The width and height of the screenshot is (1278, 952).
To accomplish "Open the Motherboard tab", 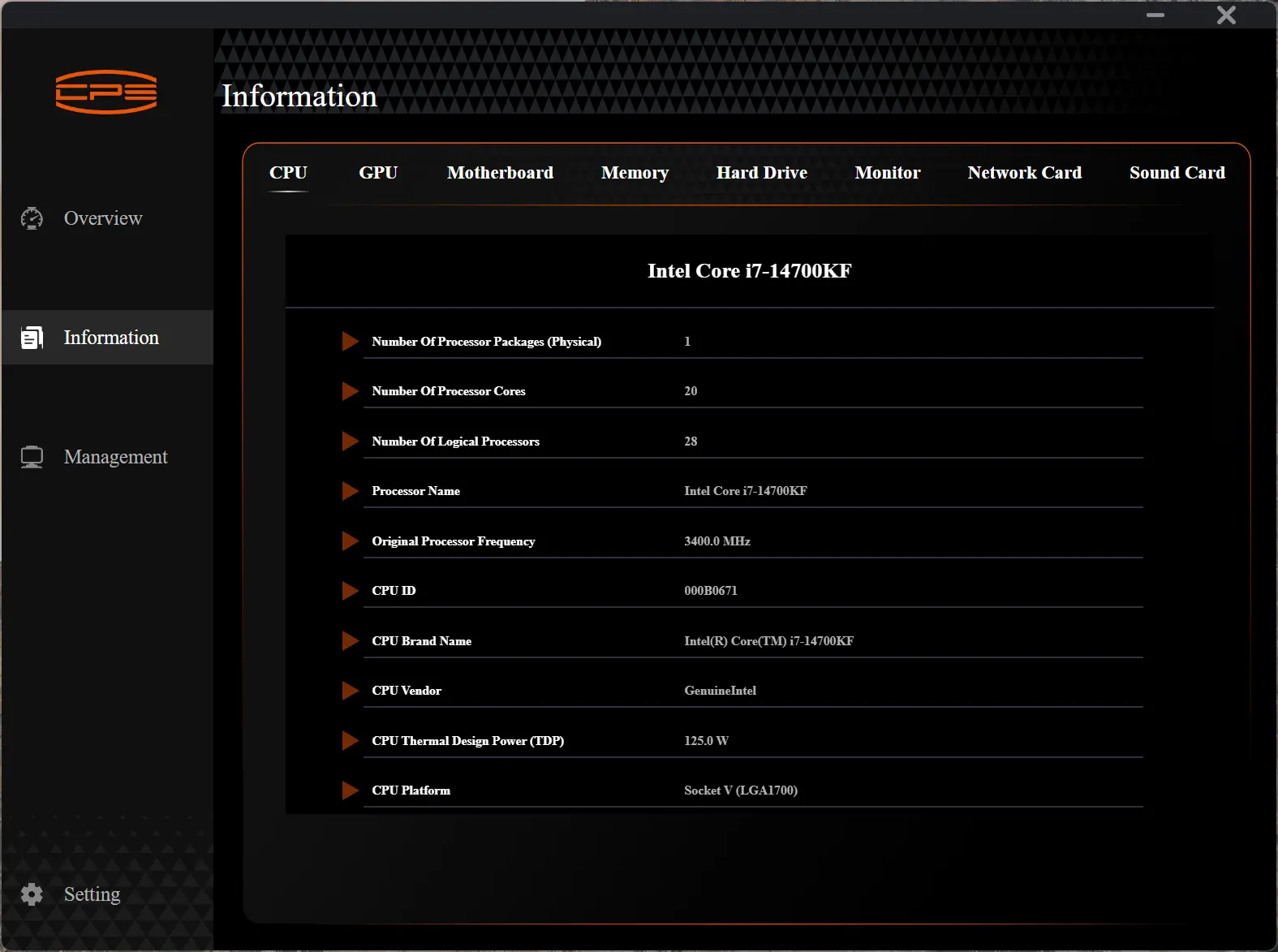I will tap(500, 173).
